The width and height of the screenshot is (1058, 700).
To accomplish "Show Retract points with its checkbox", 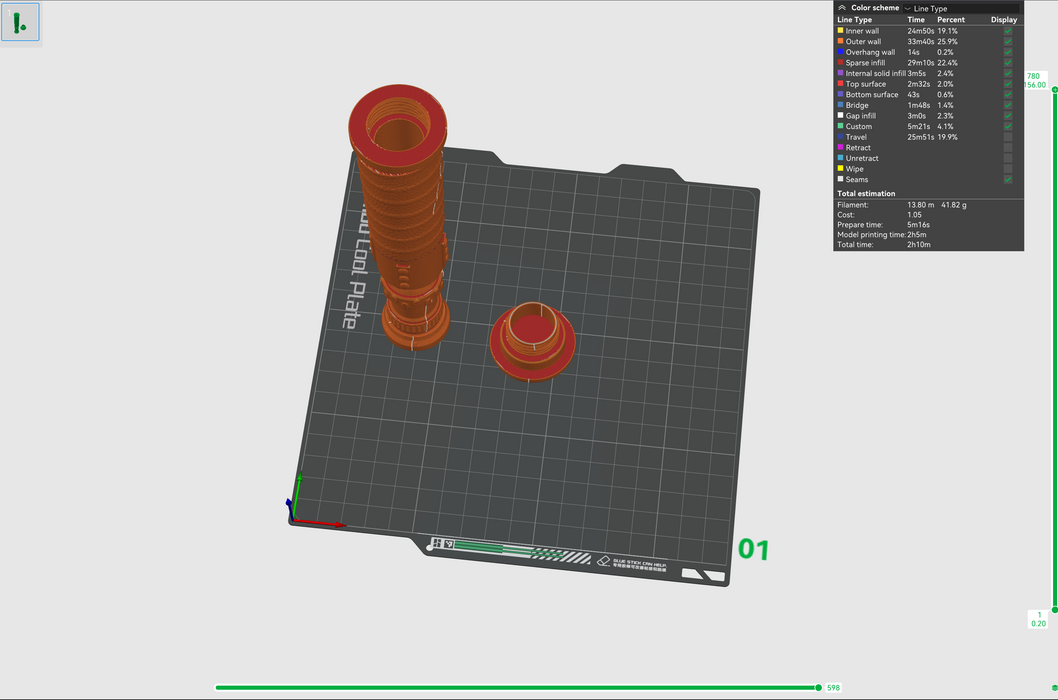I will [x=1007, y=148].
